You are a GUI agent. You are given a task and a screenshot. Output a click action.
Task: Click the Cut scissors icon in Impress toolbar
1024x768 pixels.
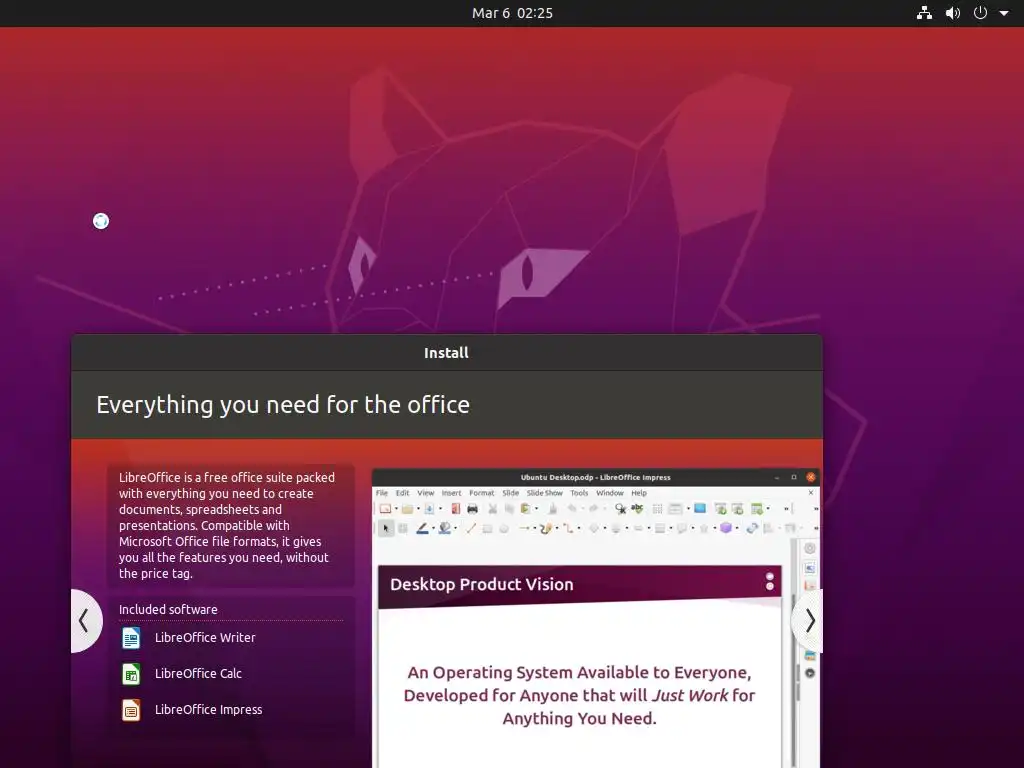click(492, 509)
